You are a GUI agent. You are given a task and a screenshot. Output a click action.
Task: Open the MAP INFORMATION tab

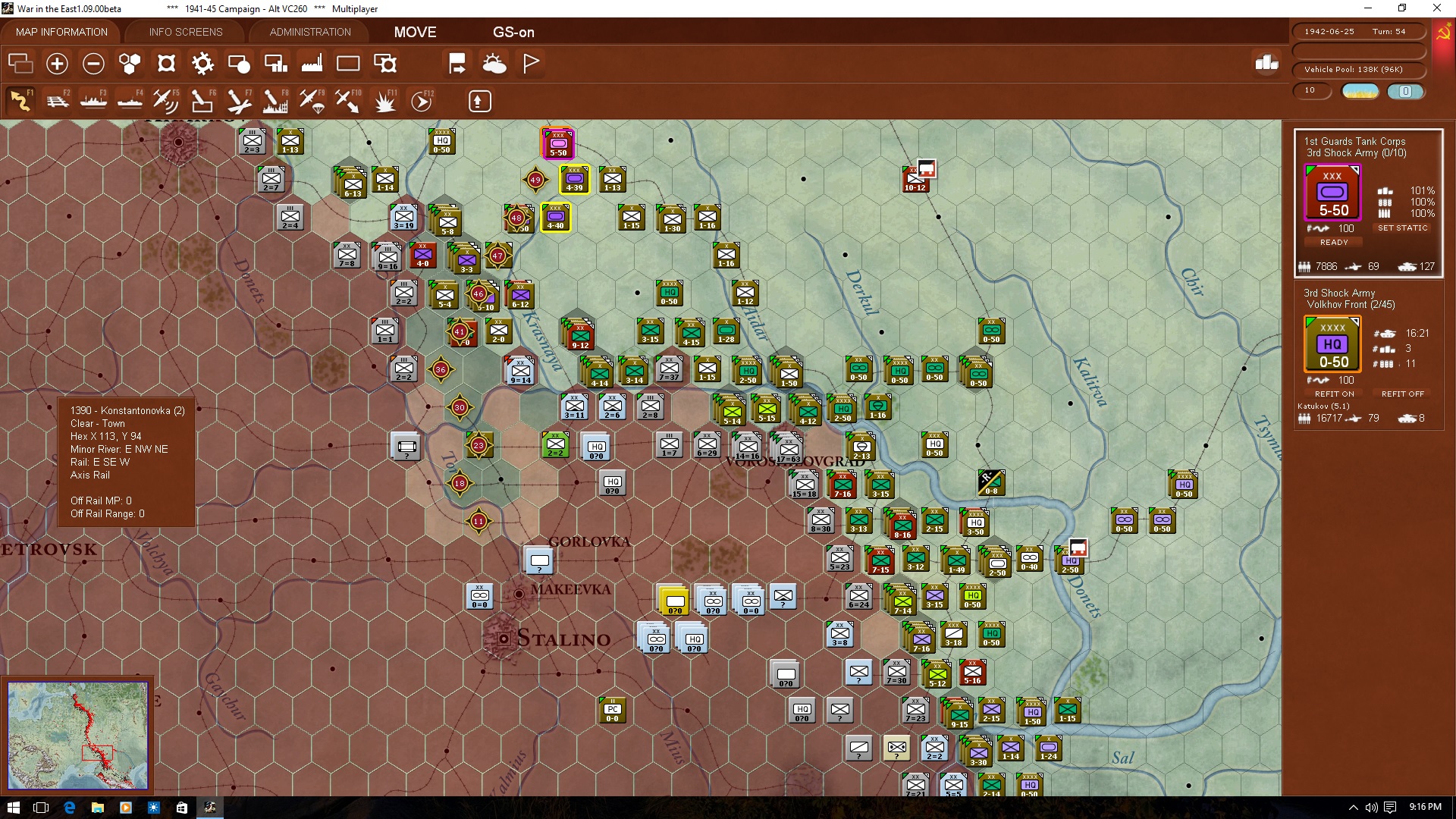pyautogui.click(x=61, y=32)
